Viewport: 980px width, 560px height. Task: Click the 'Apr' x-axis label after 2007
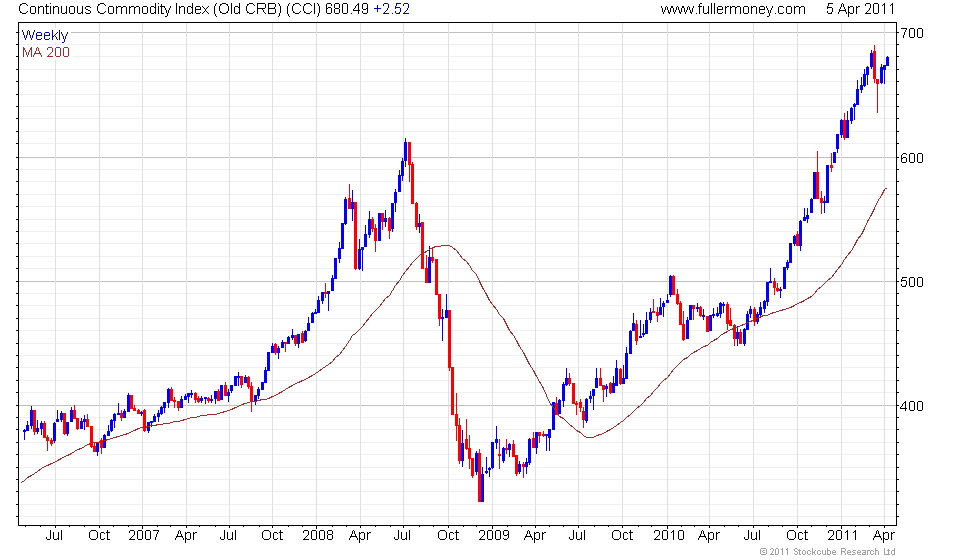coord(186,535)
